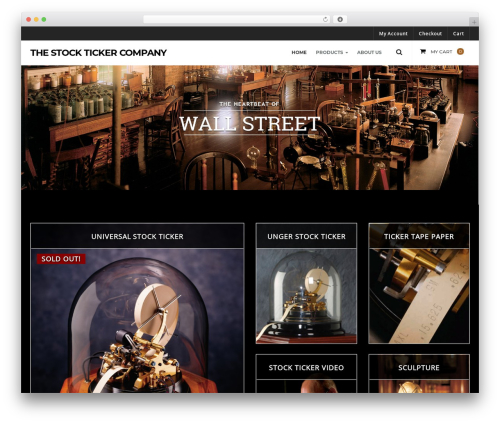Go to the Home menu item
The width and height of the screenshot is (500, 423).
tap(299, 52)
